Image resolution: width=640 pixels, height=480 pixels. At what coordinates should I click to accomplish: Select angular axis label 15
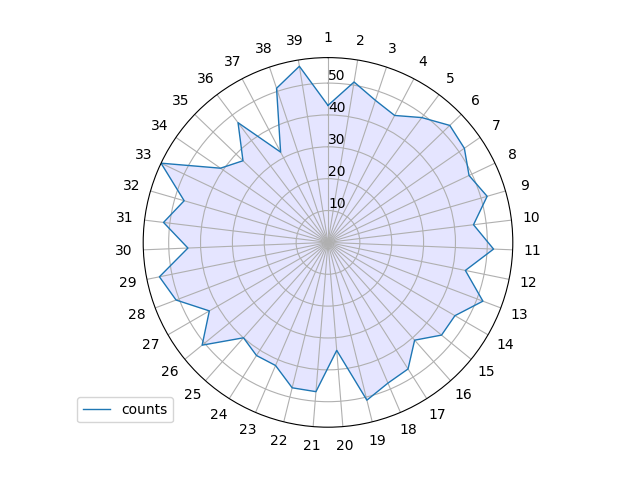[486, 371]
